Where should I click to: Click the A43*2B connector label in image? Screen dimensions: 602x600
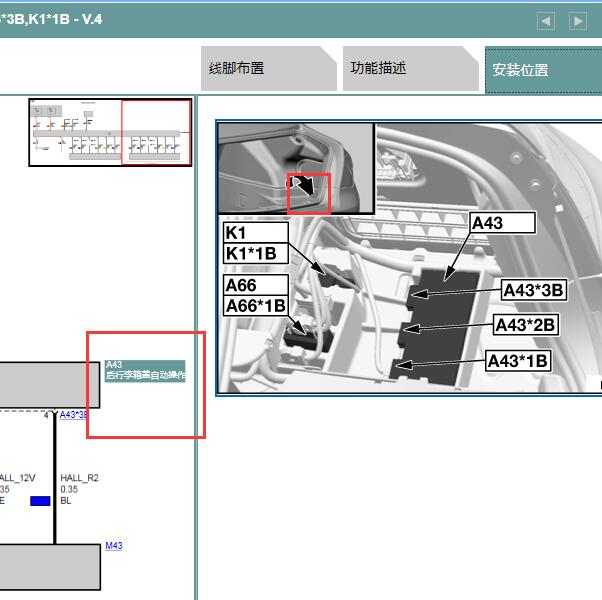coord(526,325)
